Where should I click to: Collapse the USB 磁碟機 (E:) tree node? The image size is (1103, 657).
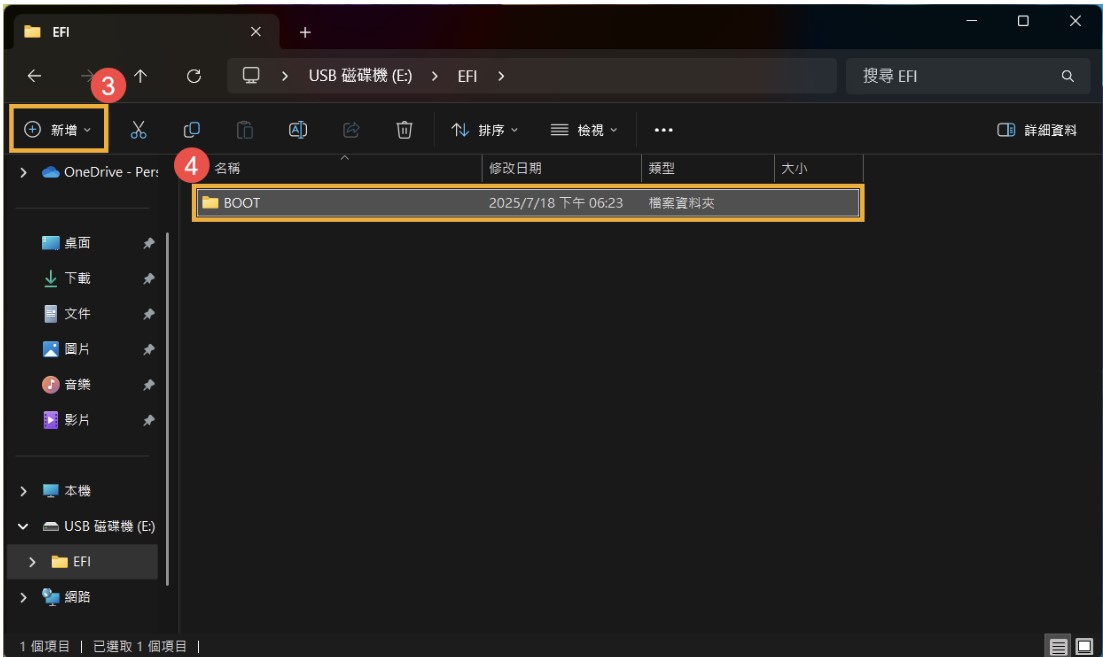(x=24, y=526)
